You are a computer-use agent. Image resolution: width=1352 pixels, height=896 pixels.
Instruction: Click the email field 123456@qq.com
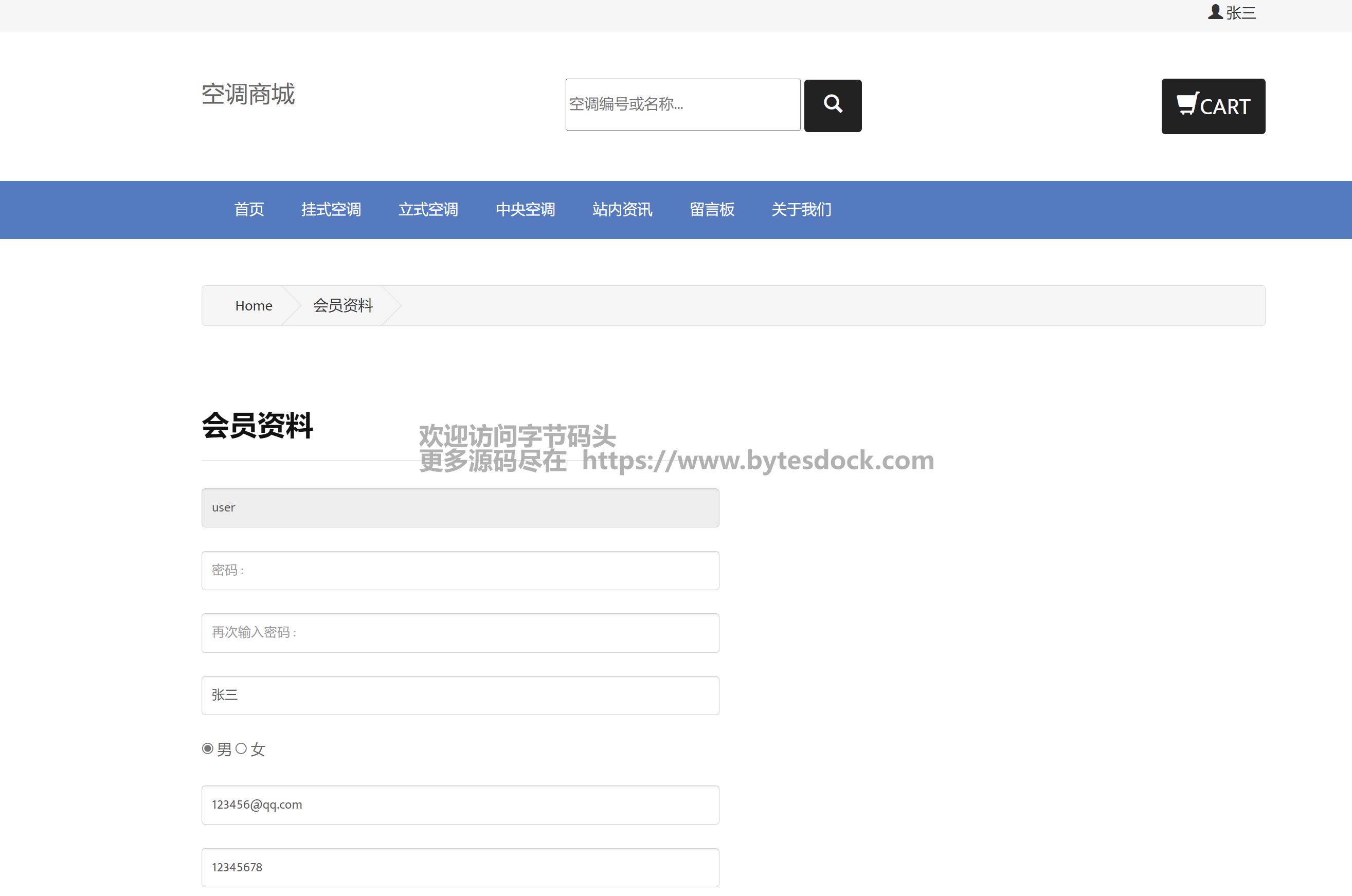460,804
